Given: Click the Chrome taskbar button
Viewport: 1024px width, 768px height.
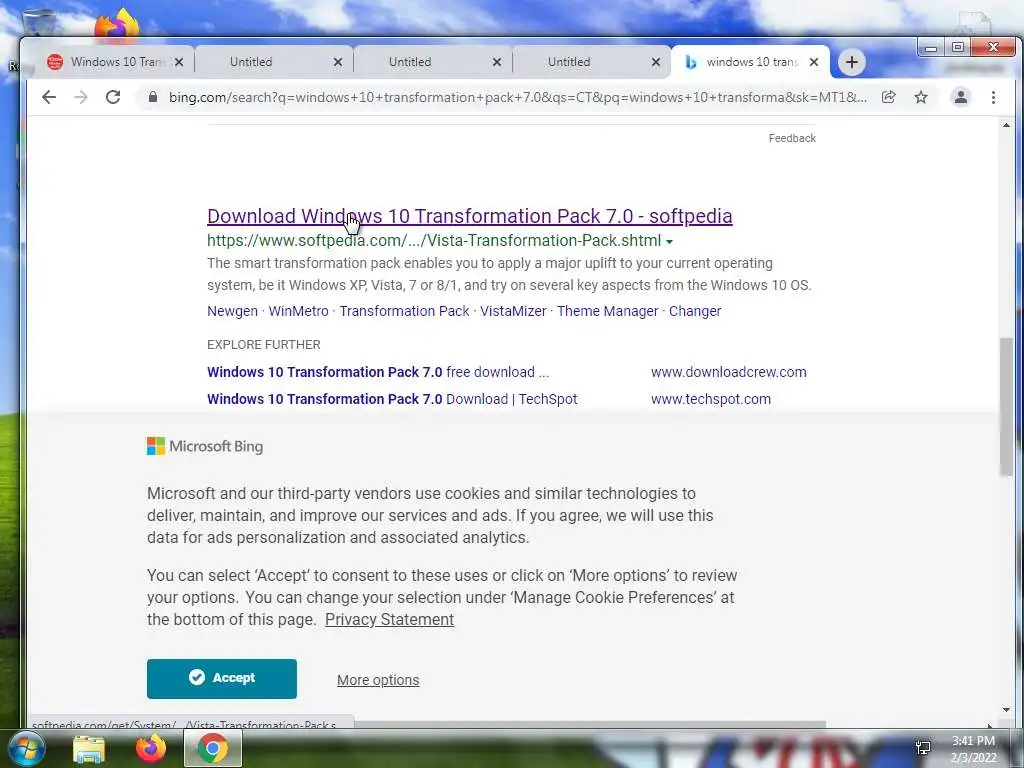Looking at the screenshot, I should pos(213,748).
